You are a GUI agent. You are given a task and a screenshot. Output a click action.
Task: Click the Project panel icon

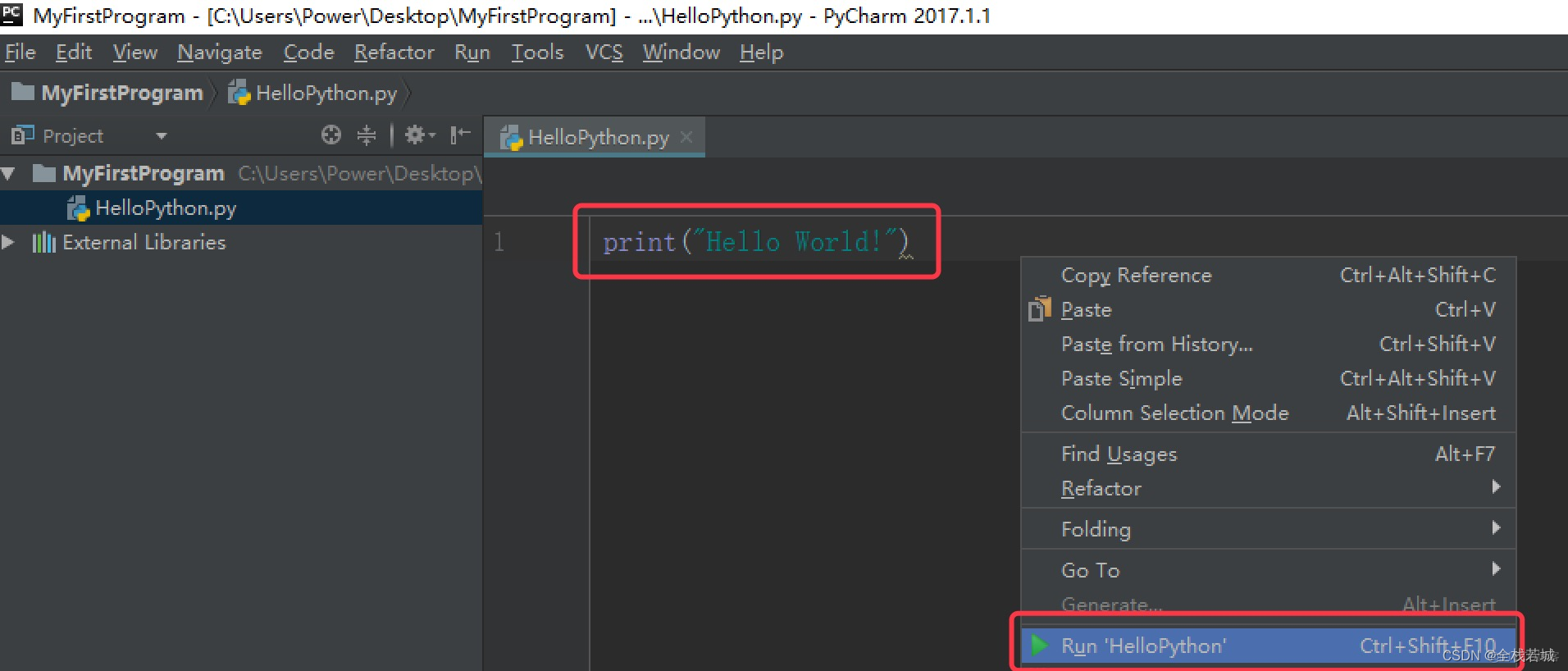pos(22,135)
